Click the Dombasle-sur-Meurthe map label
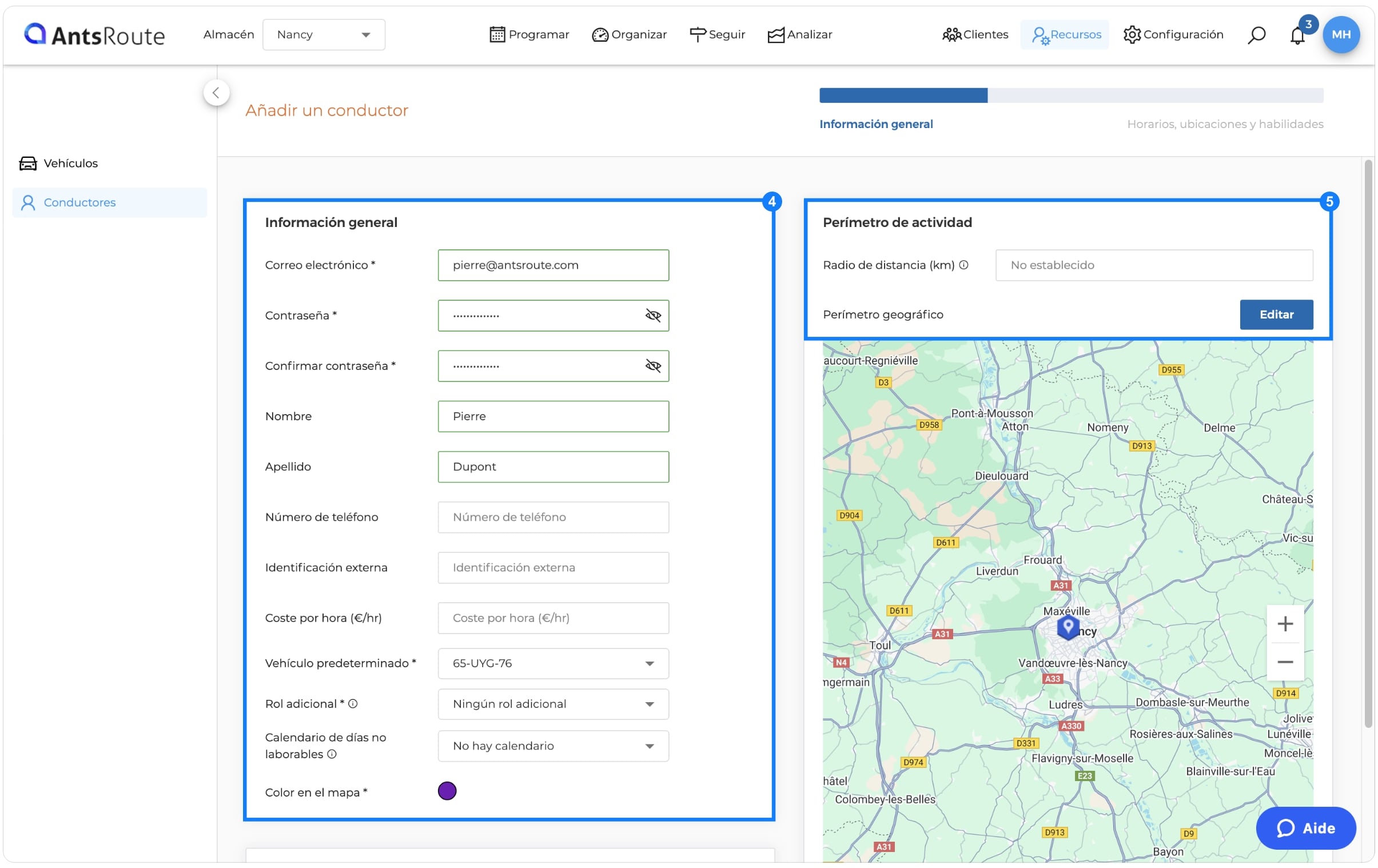Screen dimensions: 1378x868 (1192, 702)
